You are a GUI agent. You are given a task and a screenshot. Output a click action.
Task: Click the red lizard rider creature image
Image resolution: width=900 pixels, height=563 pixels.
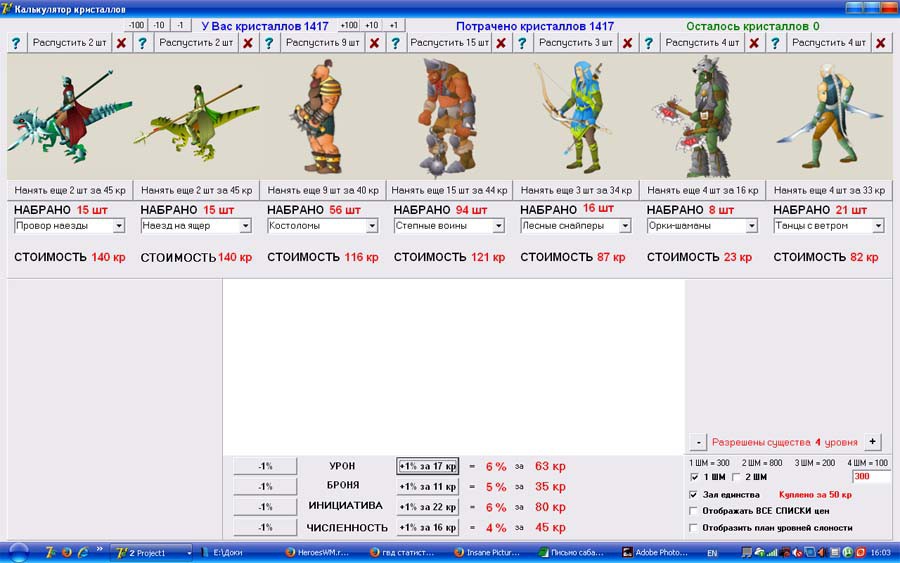click(x=69, y=118)
